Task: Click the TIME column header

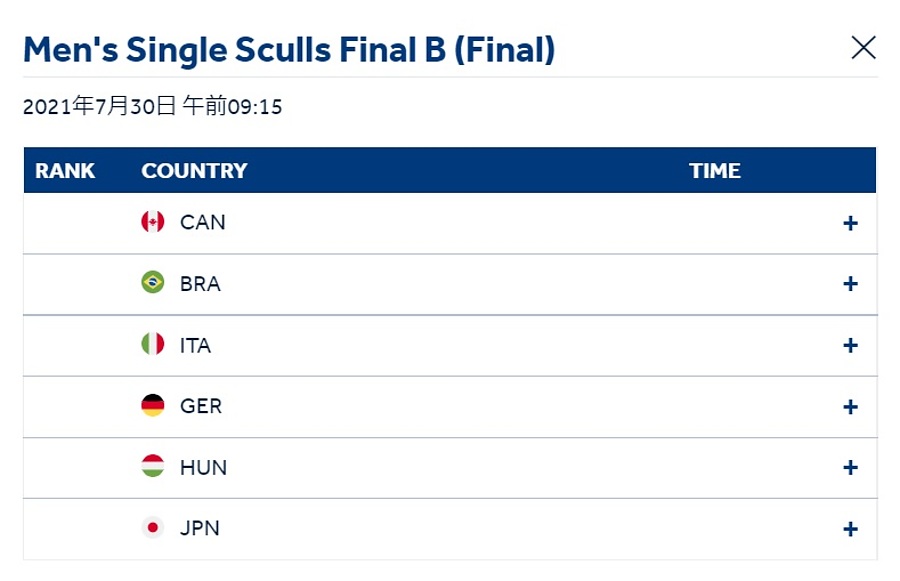Action: 715,171
